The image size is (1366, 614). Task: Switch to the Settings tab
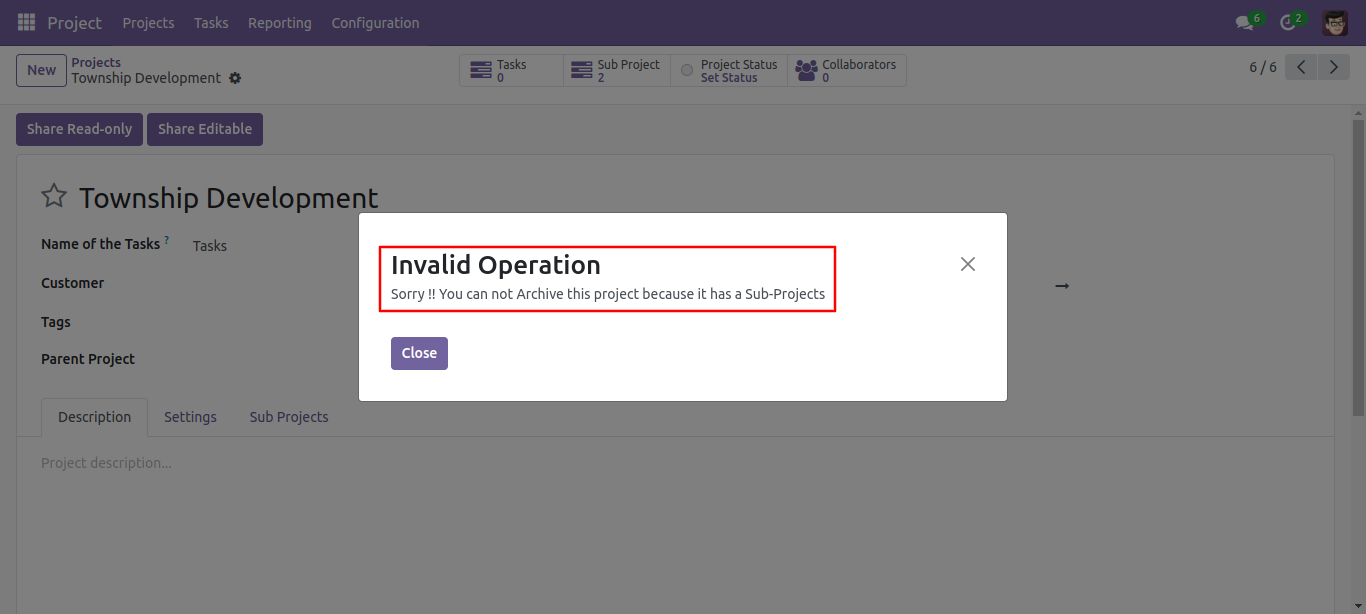(x=190, y=417)
